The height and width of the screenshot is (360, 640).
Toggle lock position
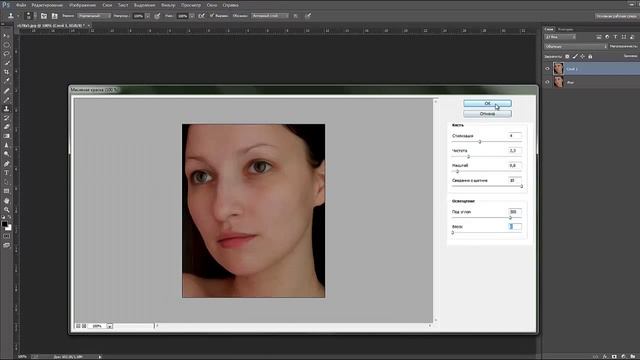click(582, 56)
